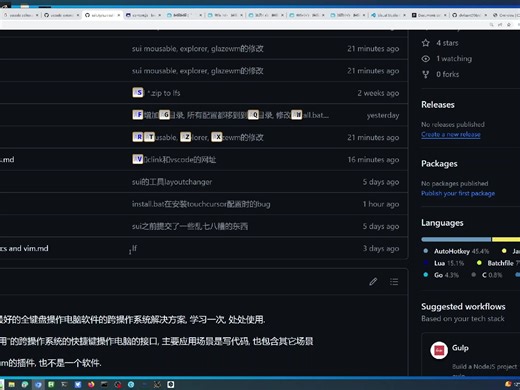520x390 pixels.
Task: Click the Lua 15.1% language entry
Action: [x=443, y=263]
